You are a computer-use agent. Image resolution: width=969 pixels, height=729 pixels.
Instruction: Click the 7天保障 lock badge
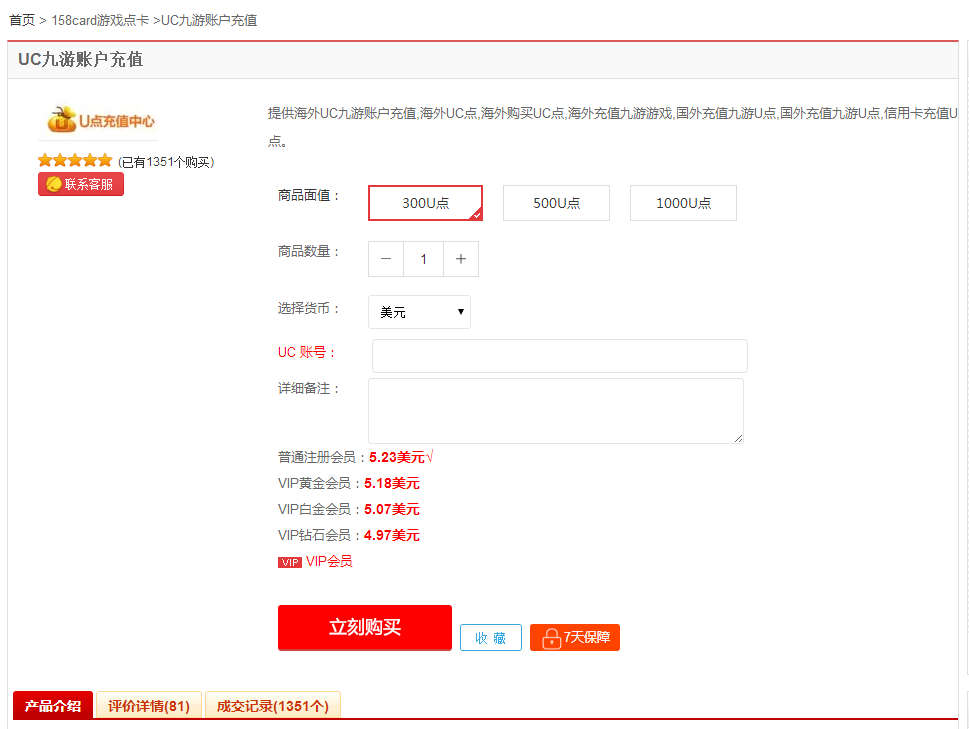tap(575, 638)
